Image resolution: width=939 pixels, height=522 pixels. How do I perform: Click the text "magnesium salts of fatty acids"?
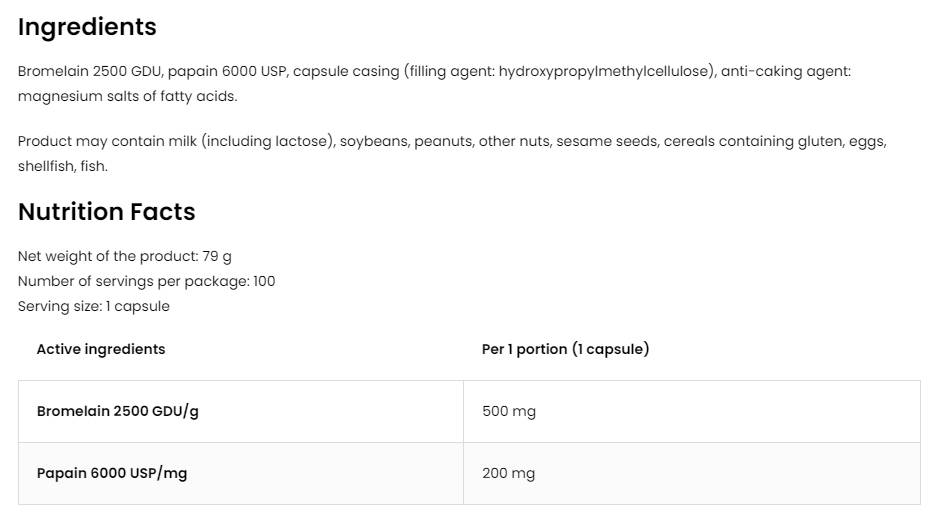tap(126, 97)
